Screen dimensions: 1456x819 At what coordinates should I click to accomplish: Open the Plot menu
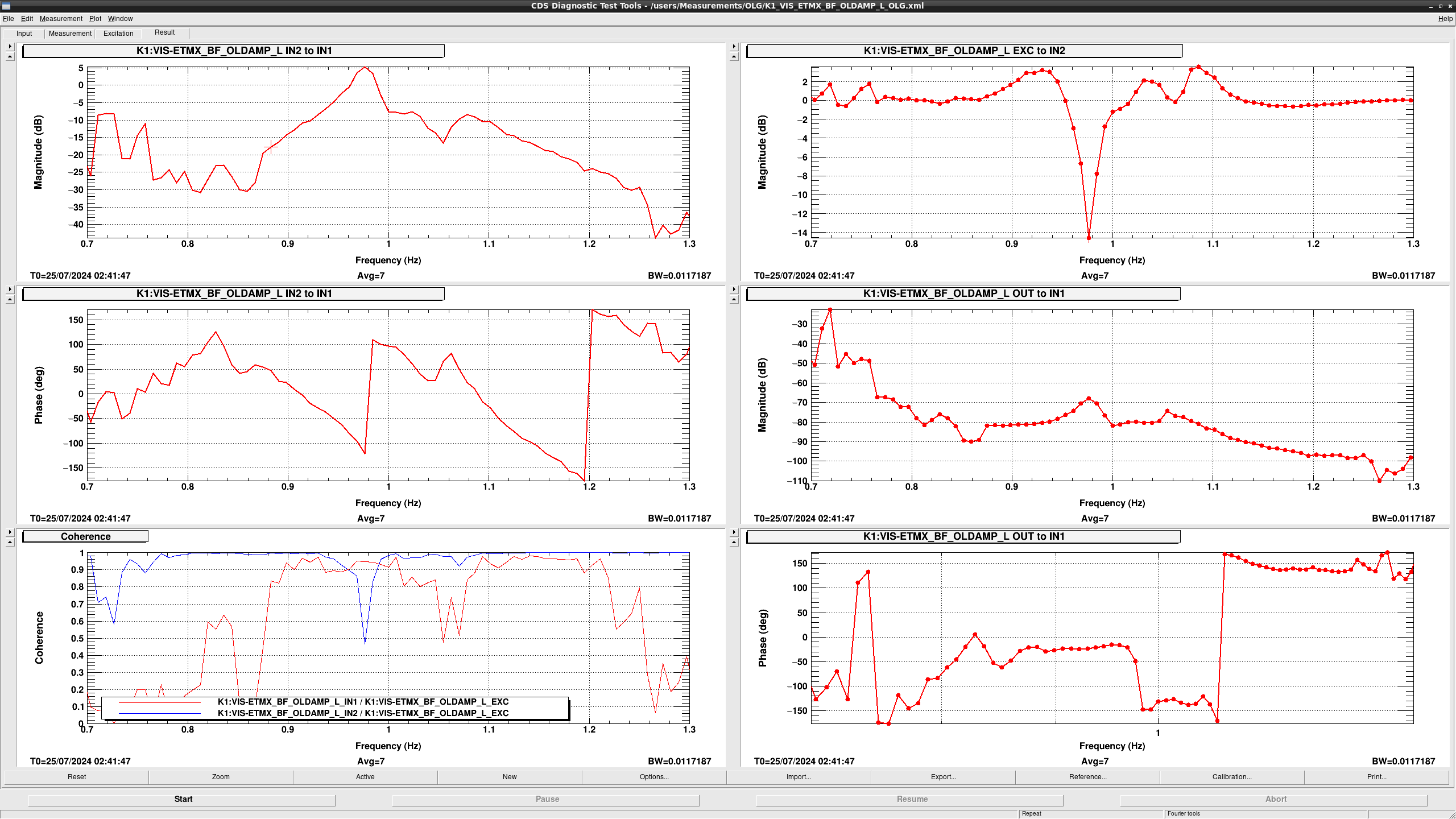click(x=95, y=19)
